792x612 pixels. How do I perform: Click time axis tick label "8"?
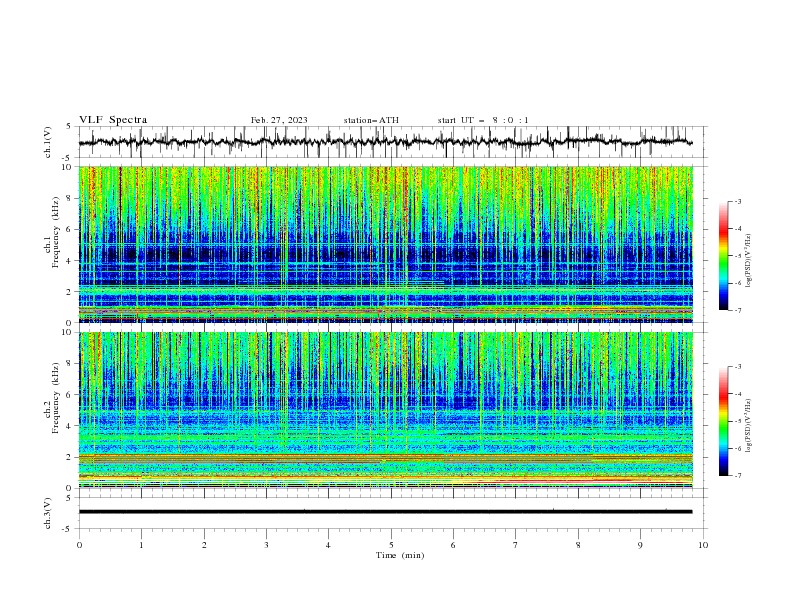[x=578, y=545]
